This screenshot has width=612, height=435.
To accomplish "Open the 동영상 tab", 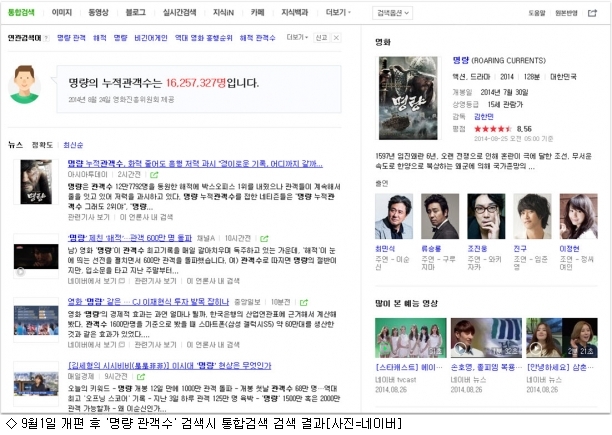I will point(98,12).
